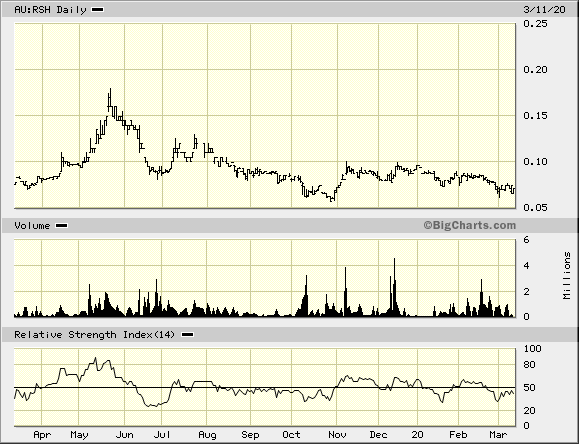Click the 0.20 price axis label
The image size is (579, 444).
click(535, 69)
